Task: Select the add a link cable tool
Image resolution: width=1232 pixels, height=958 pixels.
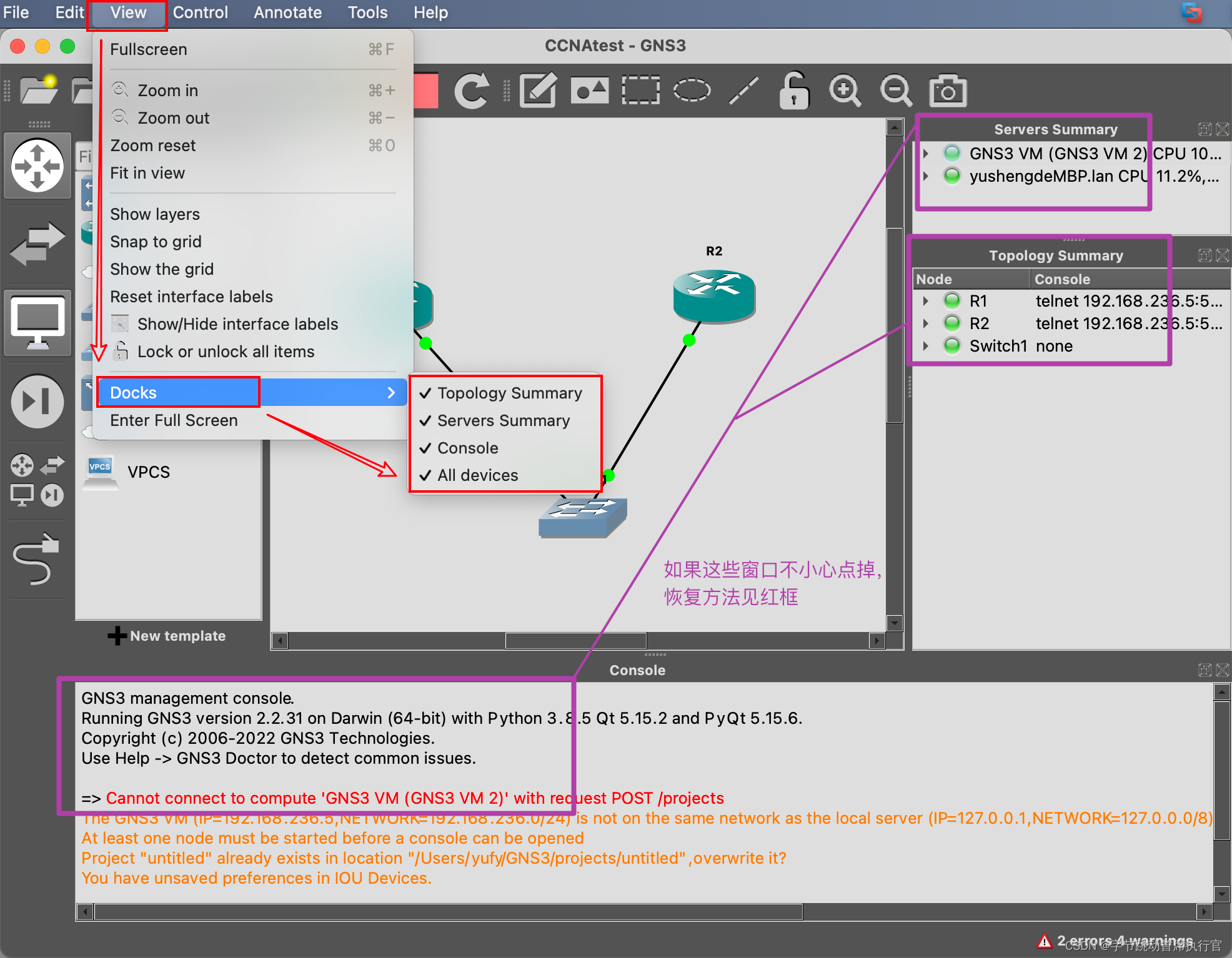Action: point(36,559)
